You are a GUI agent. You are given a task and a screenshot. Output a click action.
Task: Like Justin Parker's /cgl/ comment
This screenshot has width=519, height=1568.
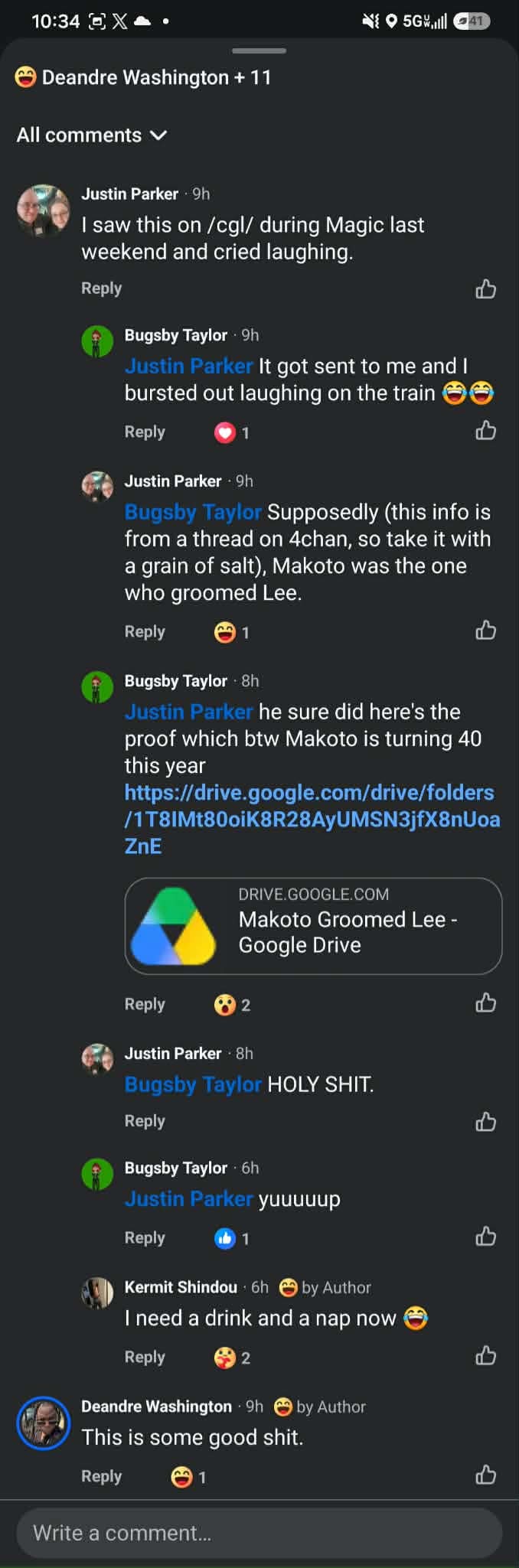[485, 288]
